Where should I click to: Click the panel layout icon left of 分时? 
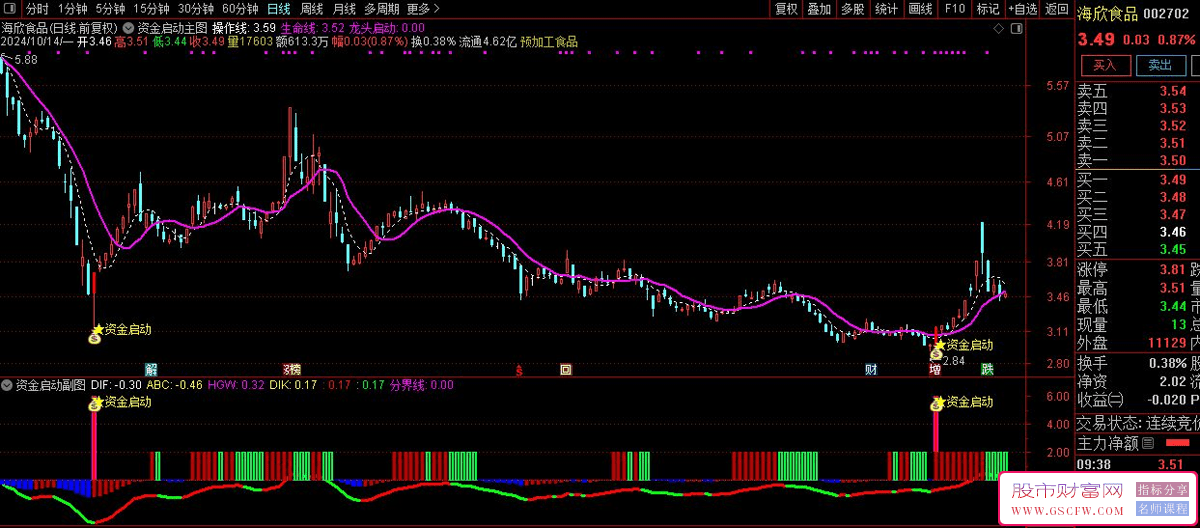click(x=10, y=9)
